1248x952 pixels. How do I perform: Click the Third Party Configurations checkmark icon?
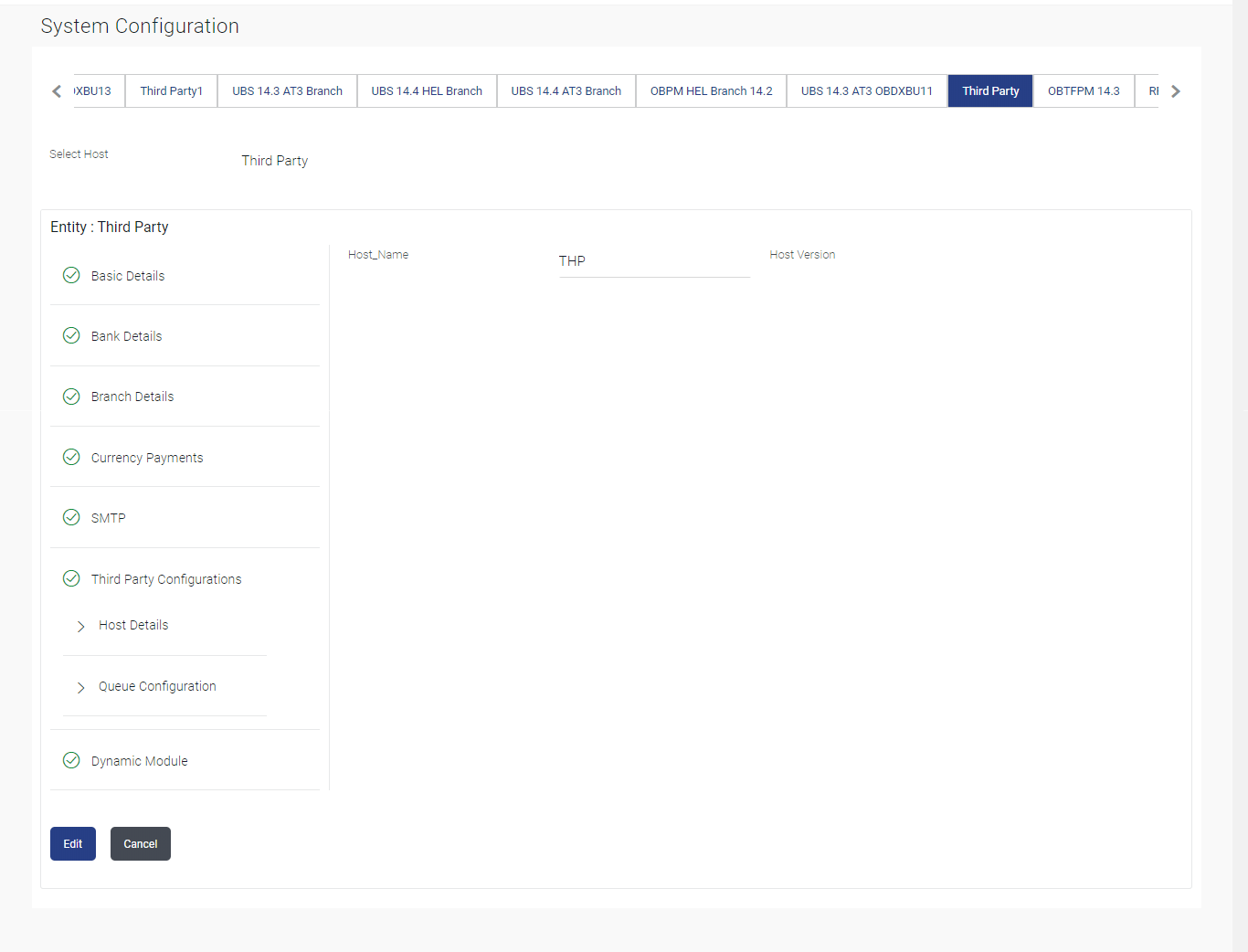pyautogui.click(x=71, y=578)
